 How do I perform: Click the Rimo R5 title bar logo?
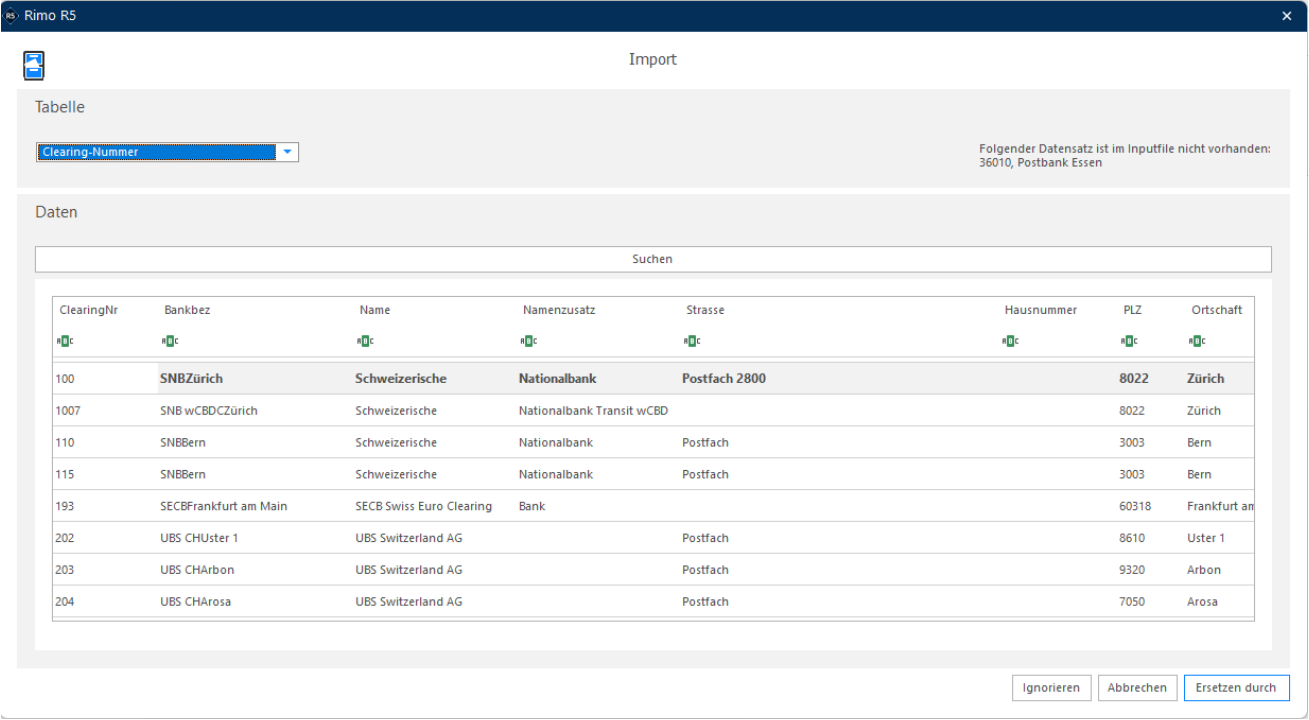(12, 16)
